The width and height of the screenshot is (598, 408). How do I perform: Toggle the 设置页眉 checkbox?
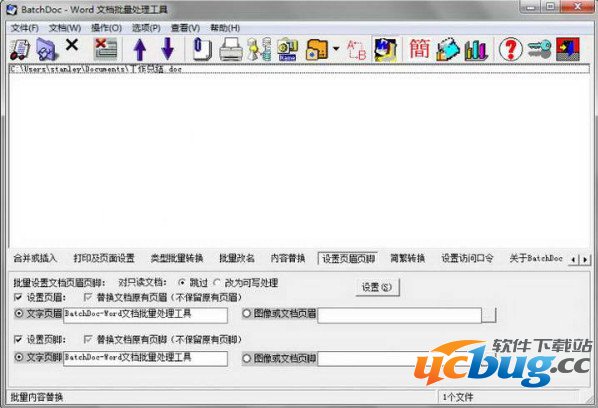(18, 297)
